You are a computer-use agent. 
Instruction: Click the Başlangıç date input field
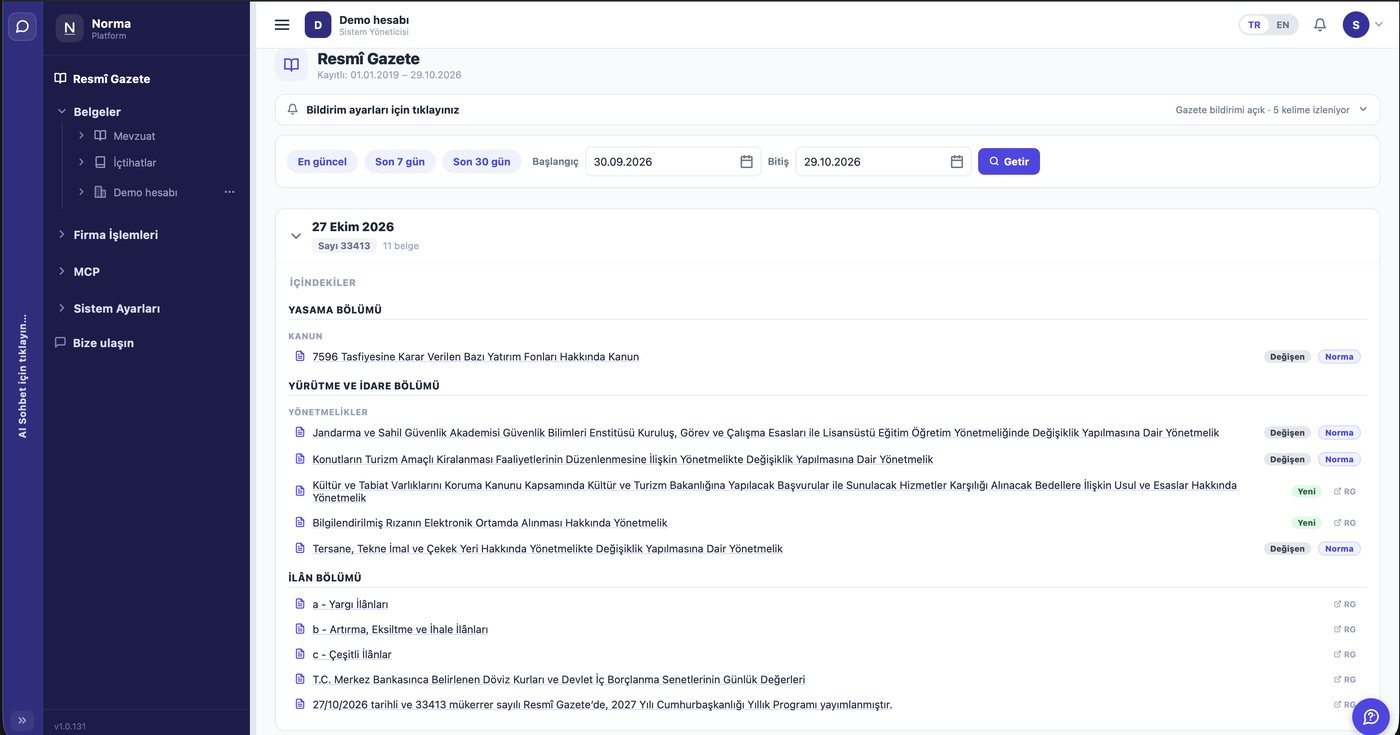(673, 161)
